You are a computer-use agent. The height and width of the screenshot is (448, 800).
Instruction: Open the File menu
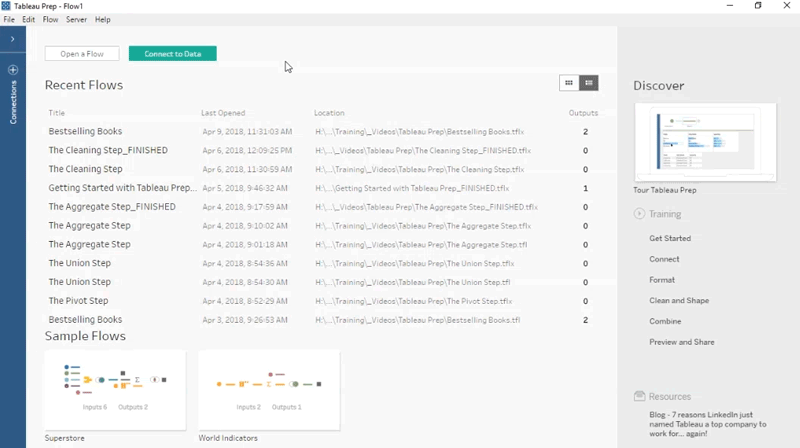(9, 19)
